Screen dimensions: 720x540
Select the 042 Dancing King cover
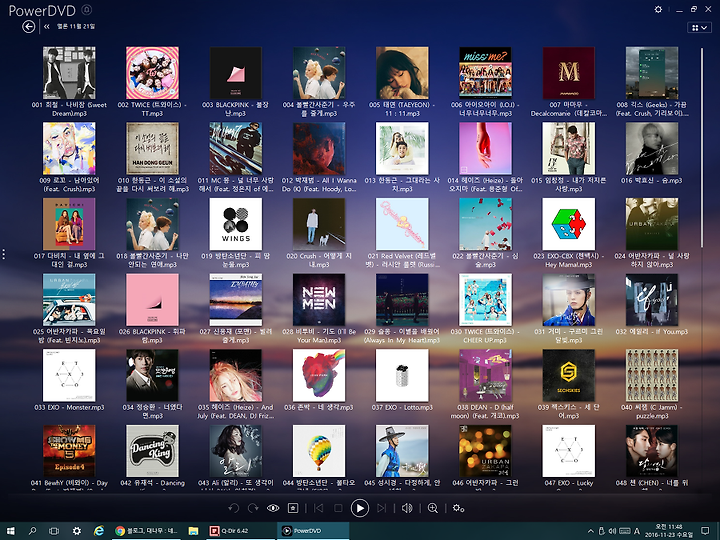coord(152,451)
